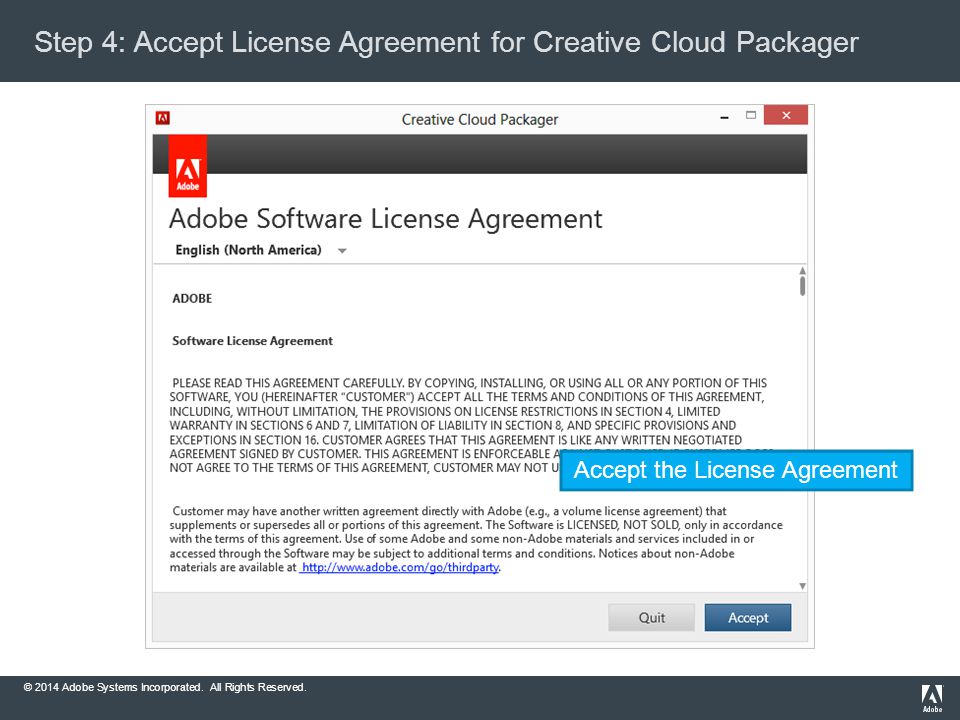Maximize the Creative Cloud Packager window
The width and height of the screenshot is (960, 720).
tap(751, 115)
